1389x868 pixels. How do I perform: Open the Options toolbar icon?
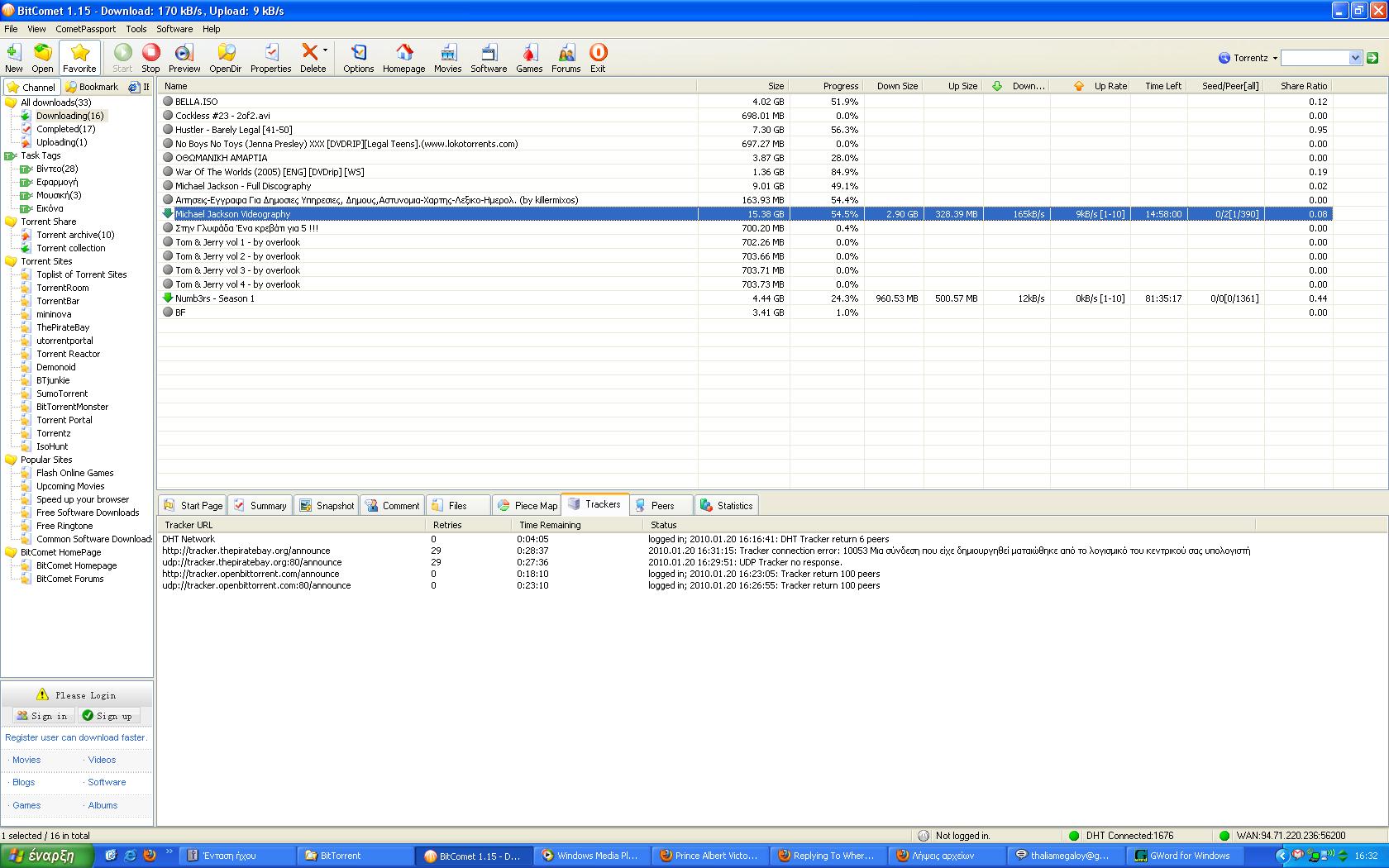tap(358, 58)
